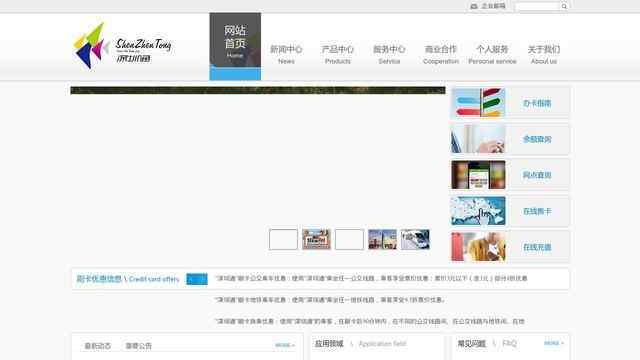This screenshot has width=640, height=360.
Task: Select the fifth banner slide thumbnail
Action: click(x=415, y=239)
